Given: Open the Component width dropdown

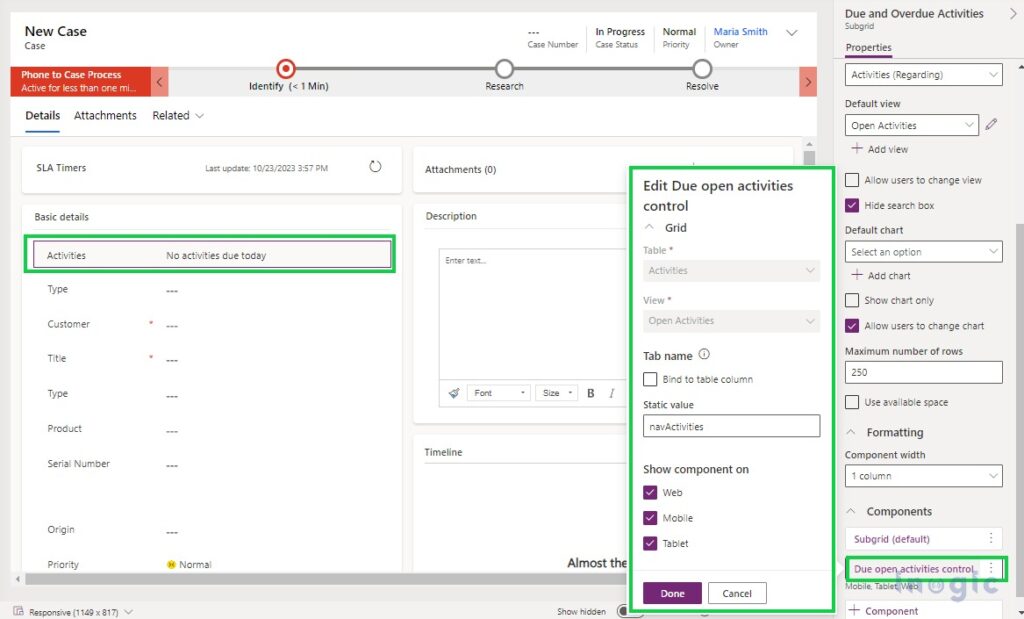Looking at the screenshot, I should (x=922, y=475).
